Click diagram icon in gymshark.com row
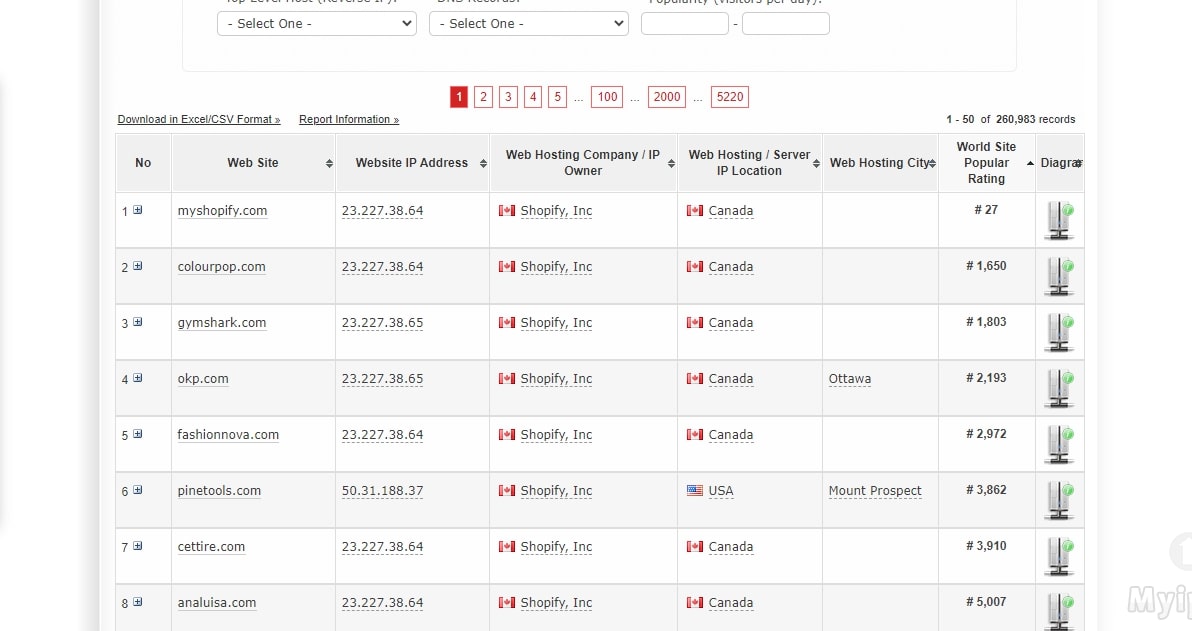The width and height of the screenshot is (1192, 631). point(1059,332)
